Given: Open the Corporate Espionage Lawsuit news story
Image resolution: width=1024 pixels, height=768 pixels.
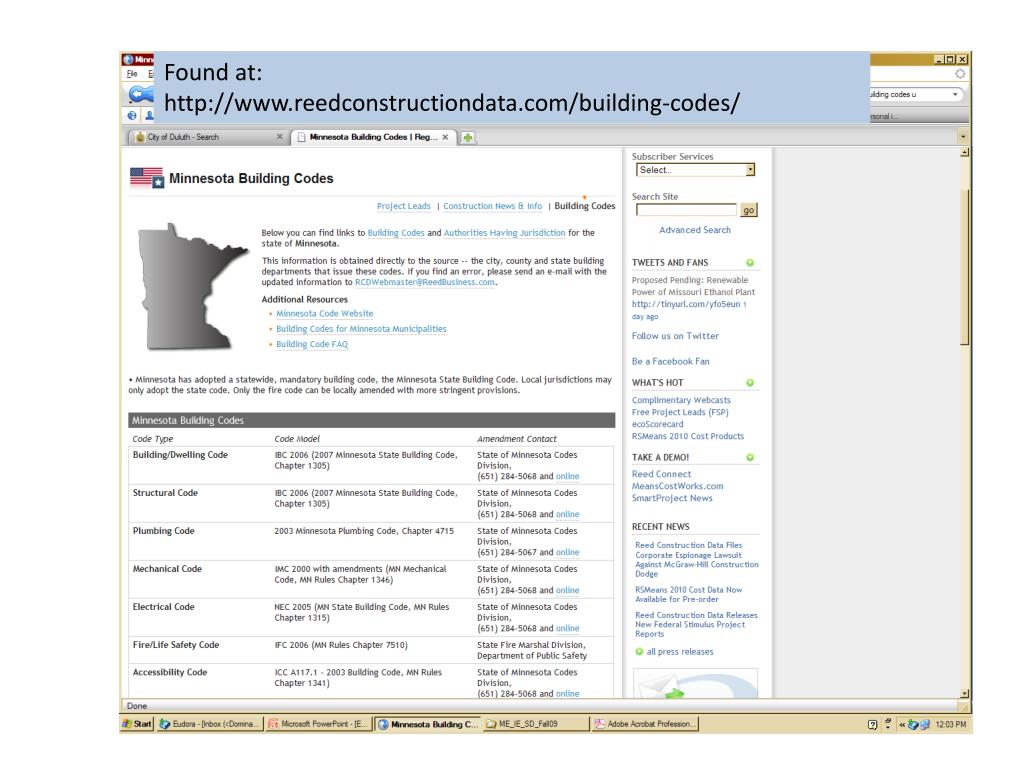Looking at the screenshot, I should (697, 560).
